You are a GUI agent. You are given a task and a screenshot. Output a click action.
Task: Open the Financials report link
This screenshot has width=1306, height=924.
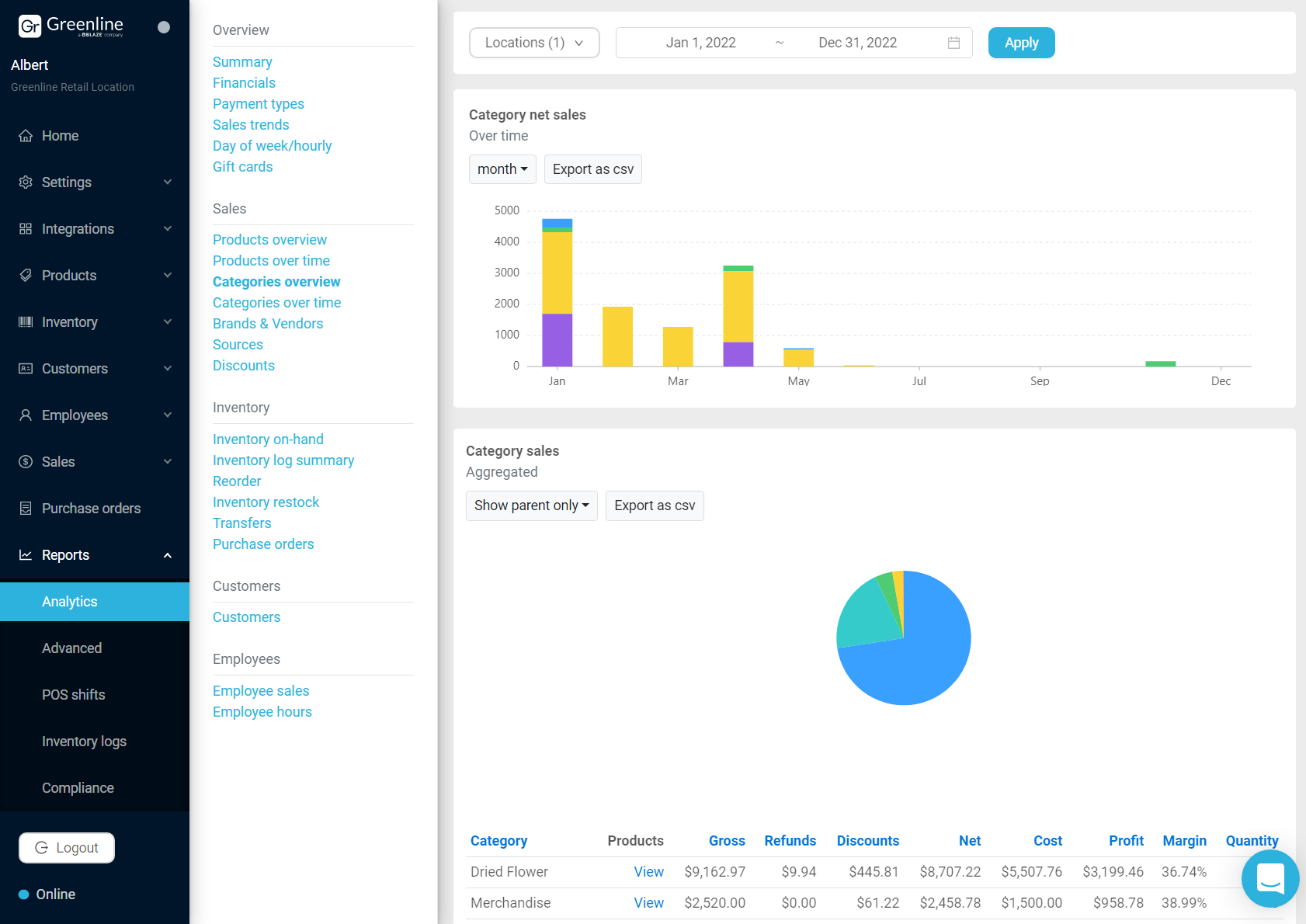(x=244, y=83)
